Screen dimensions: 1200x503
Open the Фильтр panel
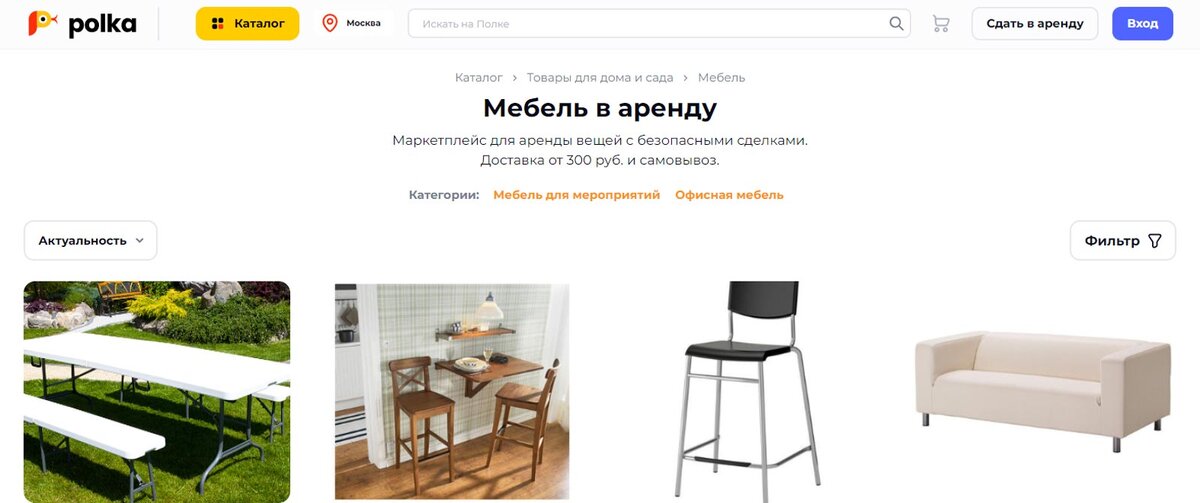tap(1122, 241)
